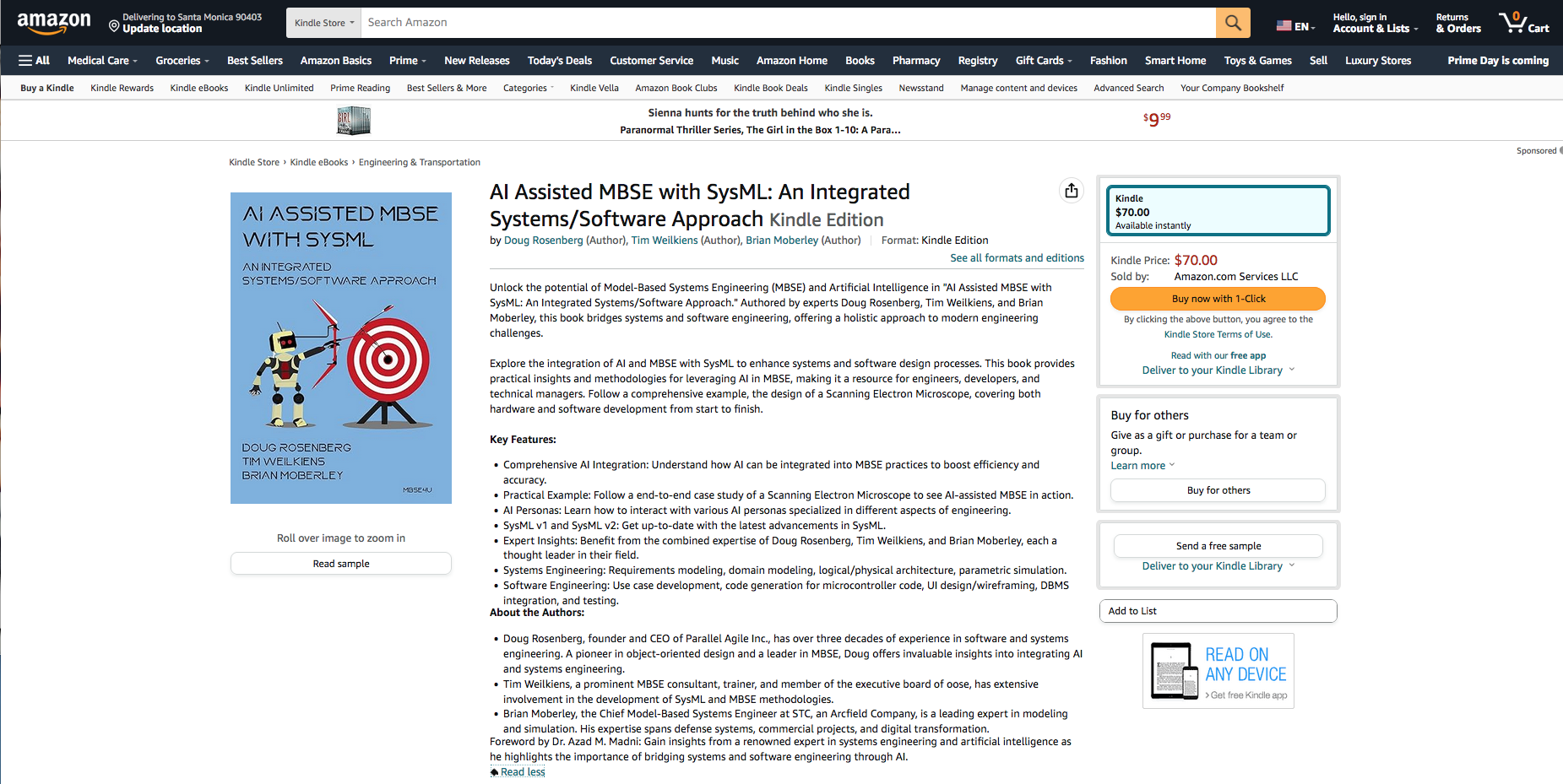
Task: Click the location pin Update location
Action: [x=185, y=23]
